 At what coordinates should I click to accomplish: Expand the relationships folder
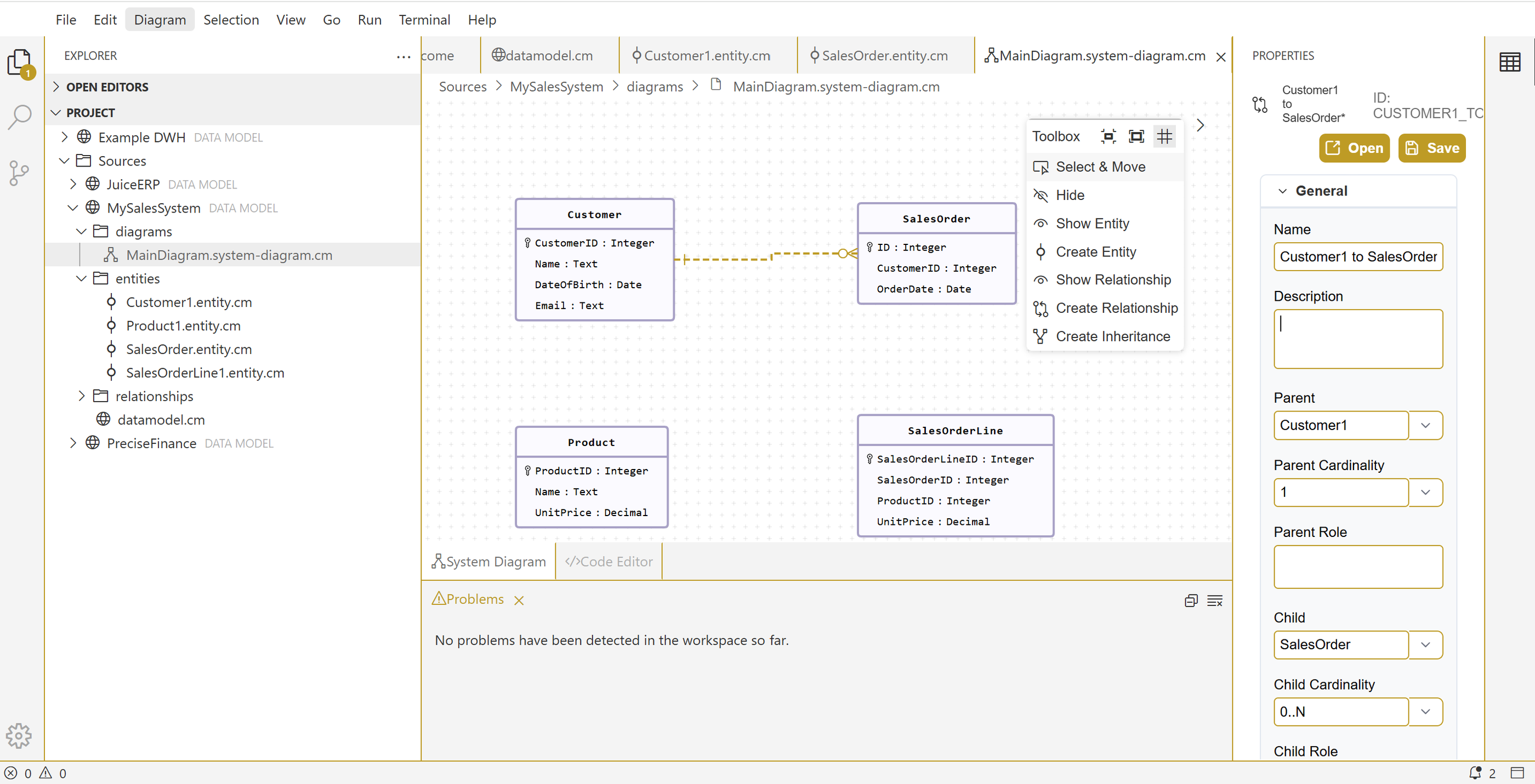coord(82,396)
